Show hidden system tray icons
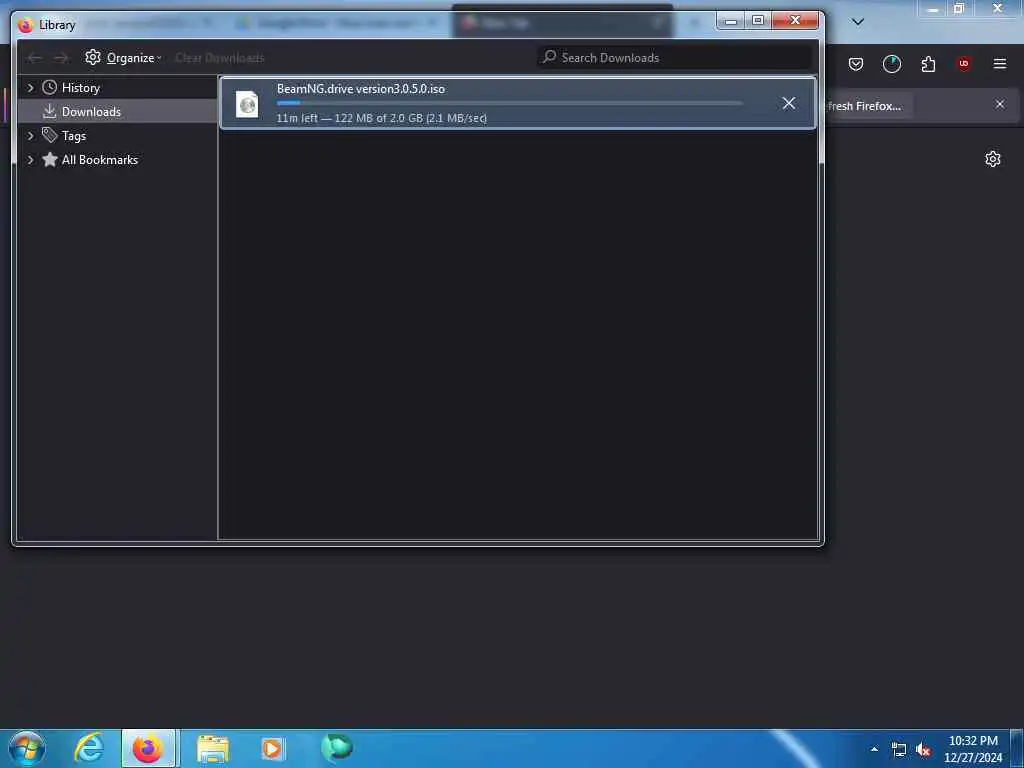Viewport: 1024px width, 768px height. pos(874,750)
